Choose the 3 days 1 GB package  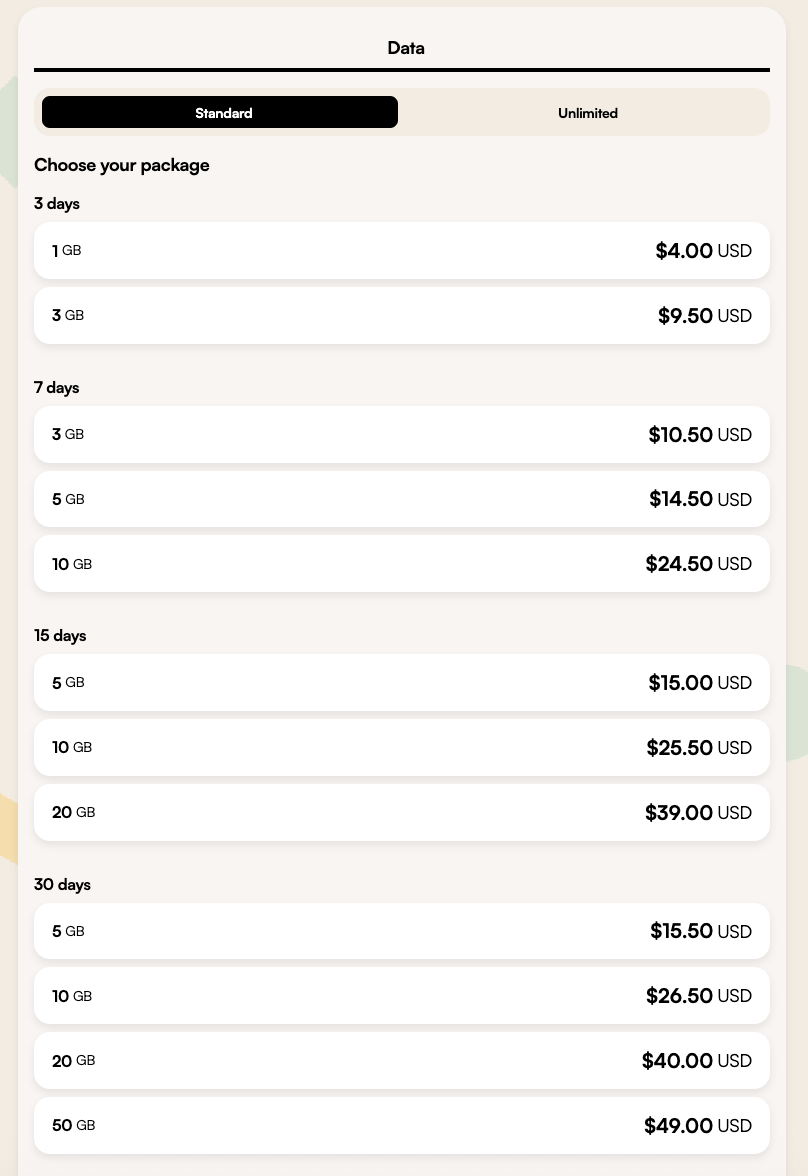coord(401,250)
